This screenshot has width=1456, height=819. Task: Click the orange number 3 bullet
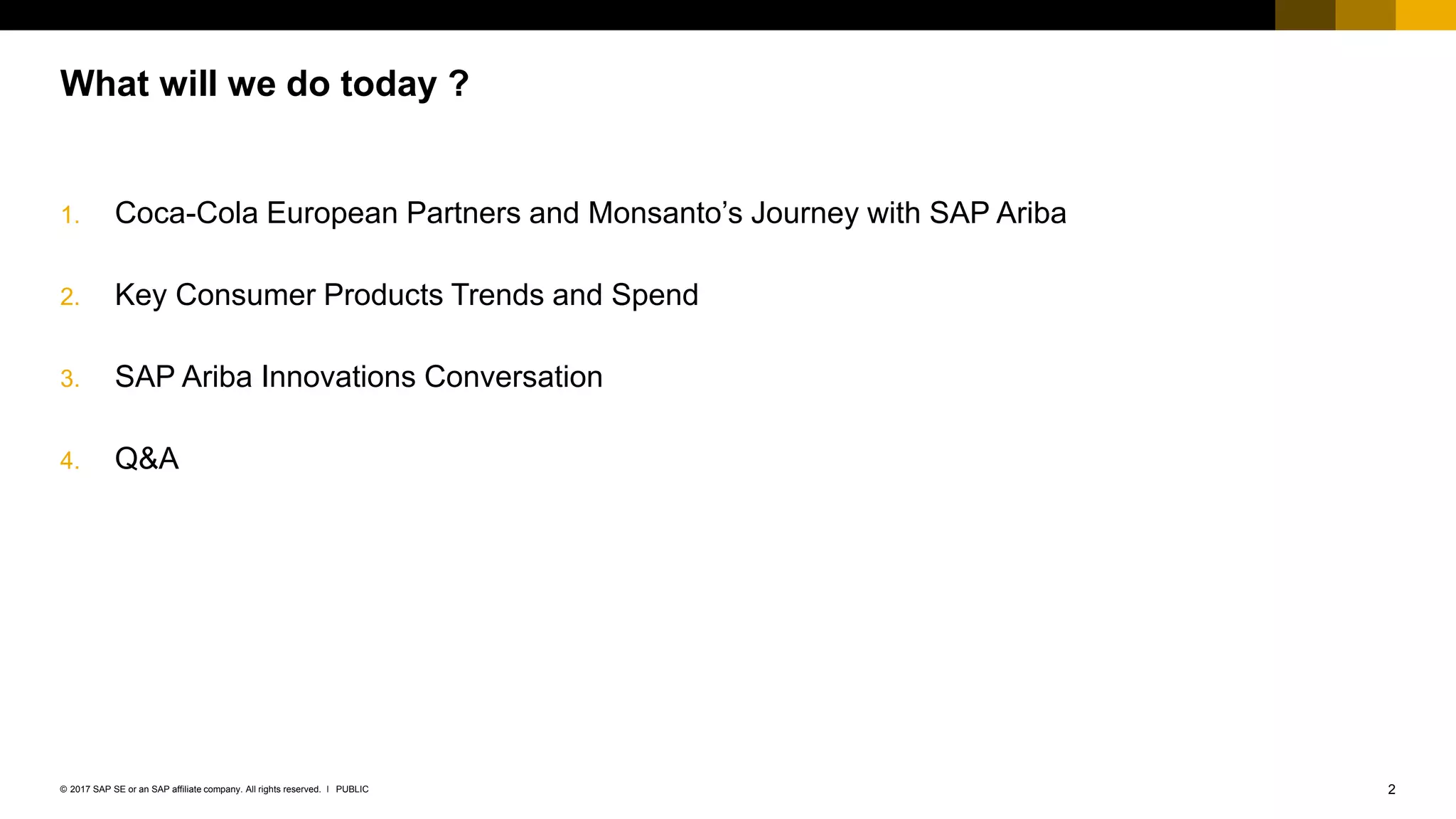70,379
